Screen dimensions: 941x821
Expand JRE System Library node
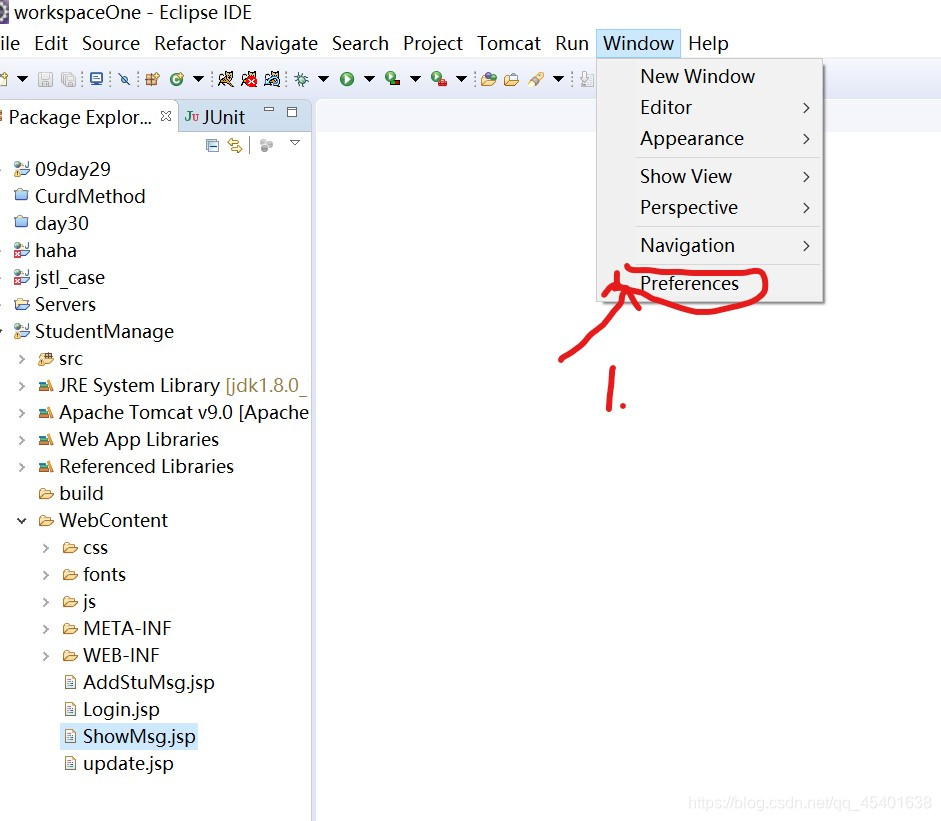point(22,386)
